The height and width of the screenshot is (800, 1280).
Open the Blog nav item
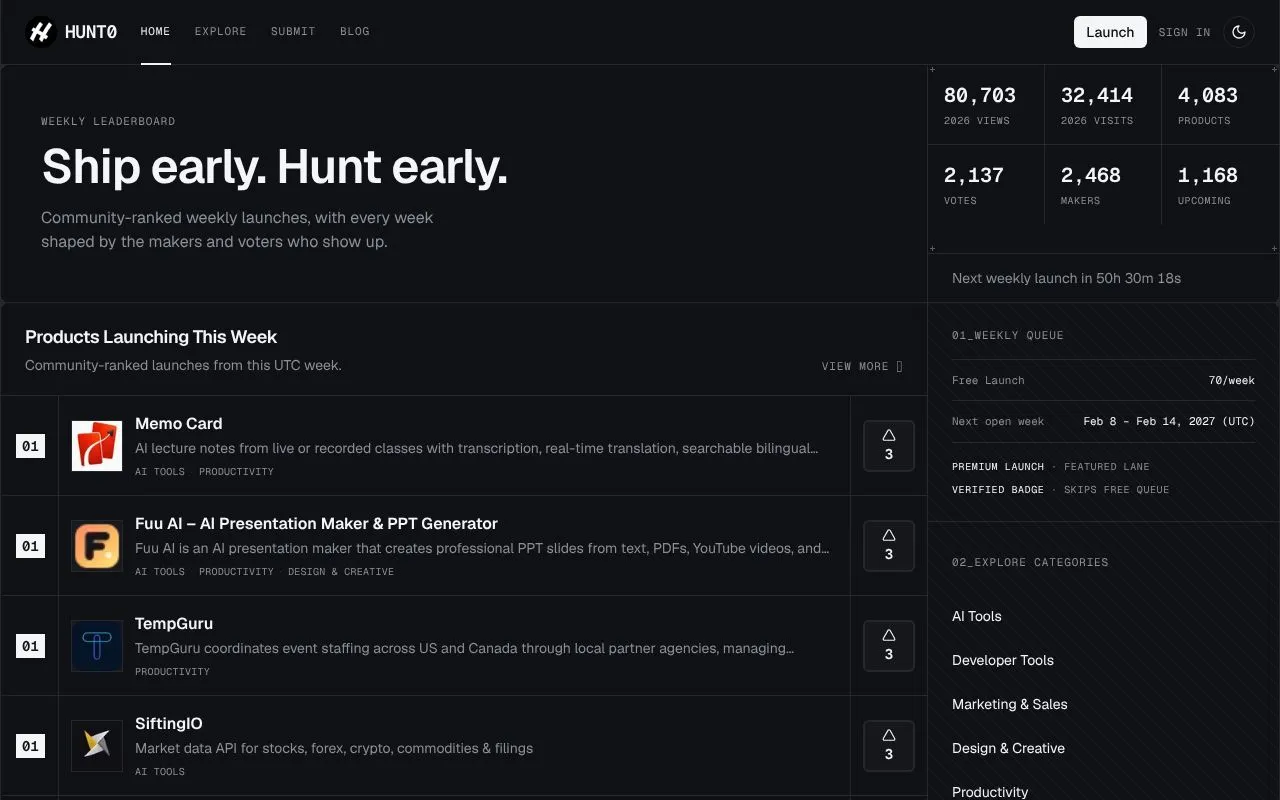[x=355, y=32]
